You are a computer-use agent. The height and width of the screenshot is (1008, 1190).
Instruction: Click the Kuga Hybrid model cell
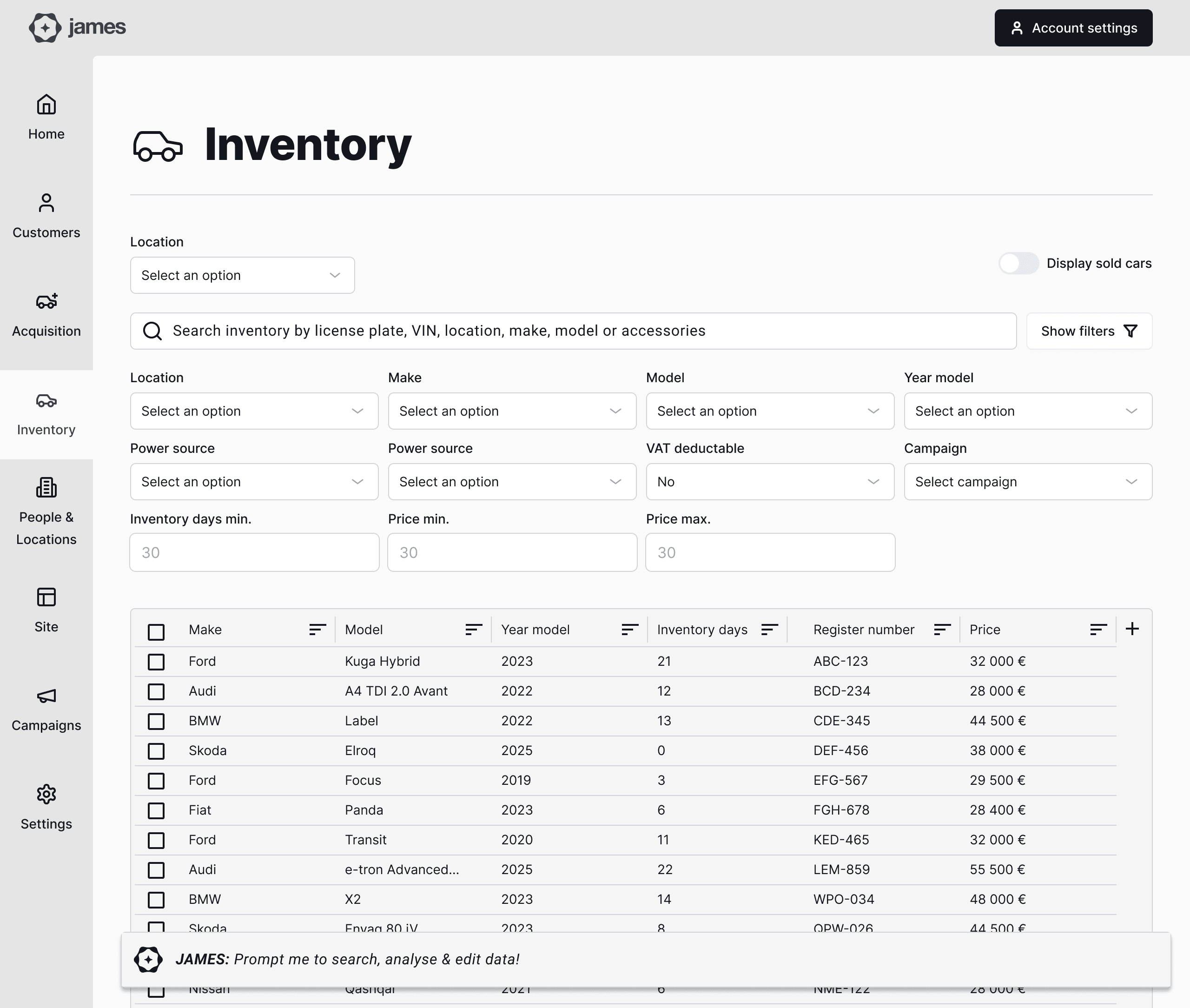tap(382, 662)
